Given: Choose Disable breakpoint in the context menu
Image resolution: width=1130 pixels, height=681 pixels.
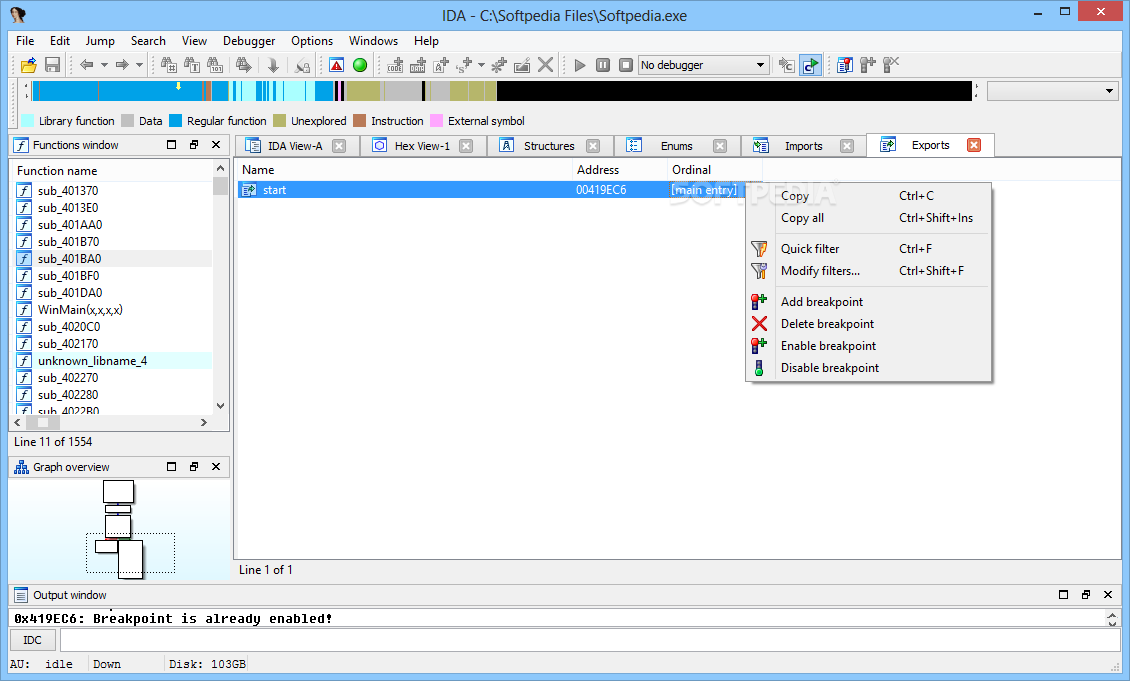Looking at the screenshot, I should 868,368.
